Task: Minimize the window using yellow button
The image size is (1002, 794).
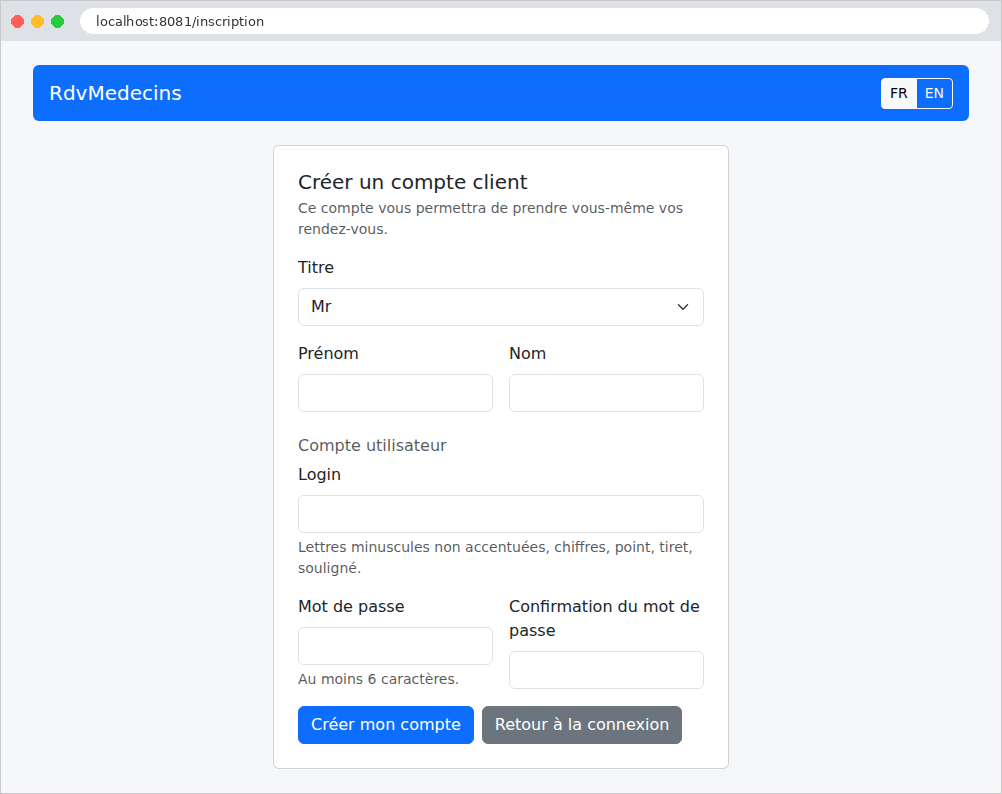Action: tap(38, 21)
